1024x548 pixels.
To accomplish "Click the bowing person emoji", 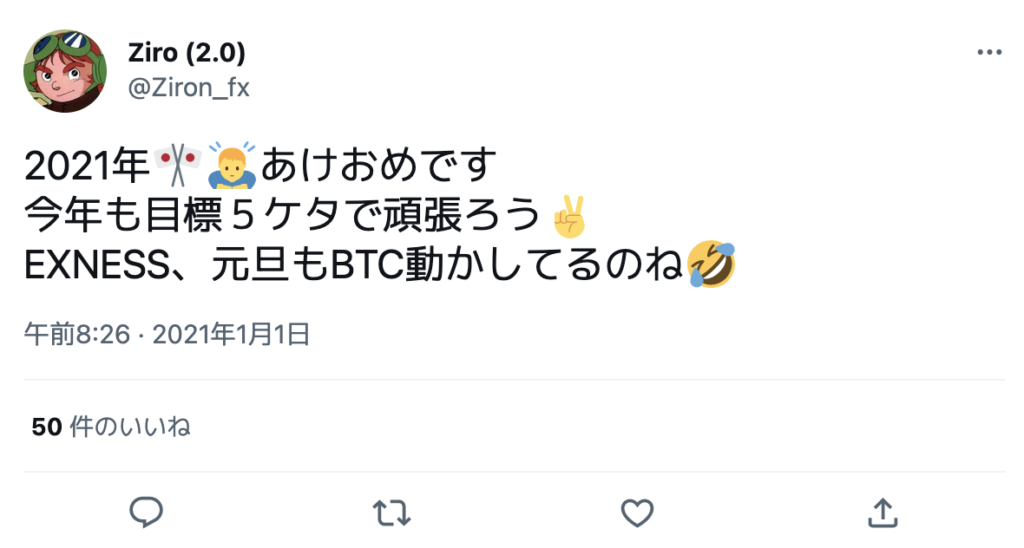I will (x=232, y=165).
